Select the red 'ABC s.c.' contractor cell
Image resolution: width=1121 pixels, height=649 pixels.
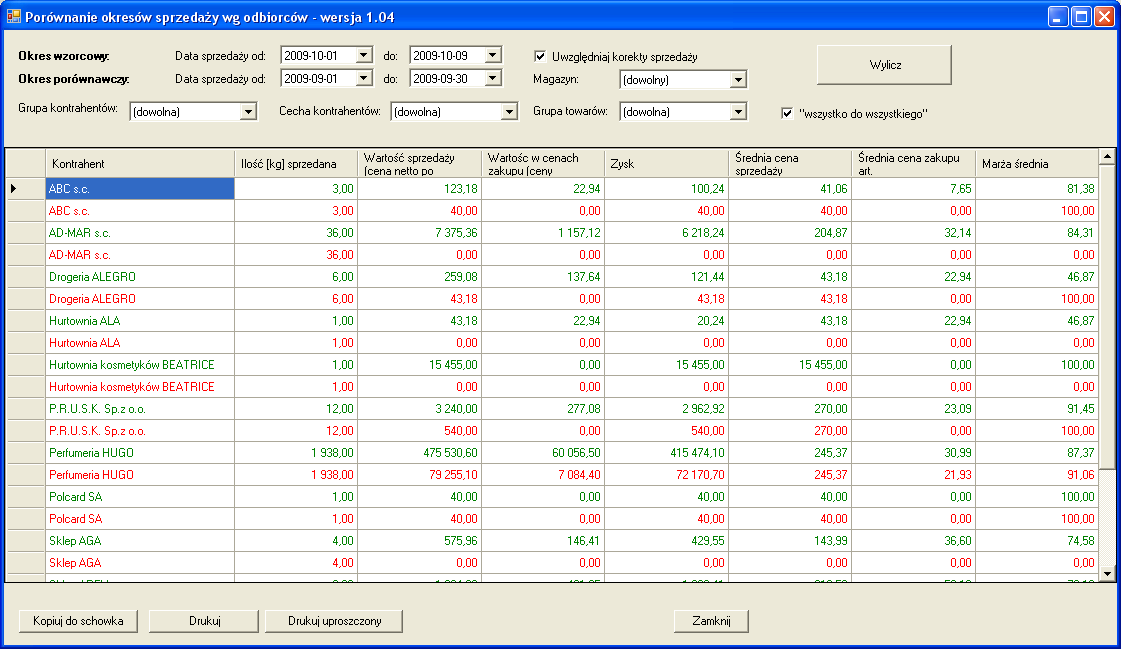click(140, 211)
